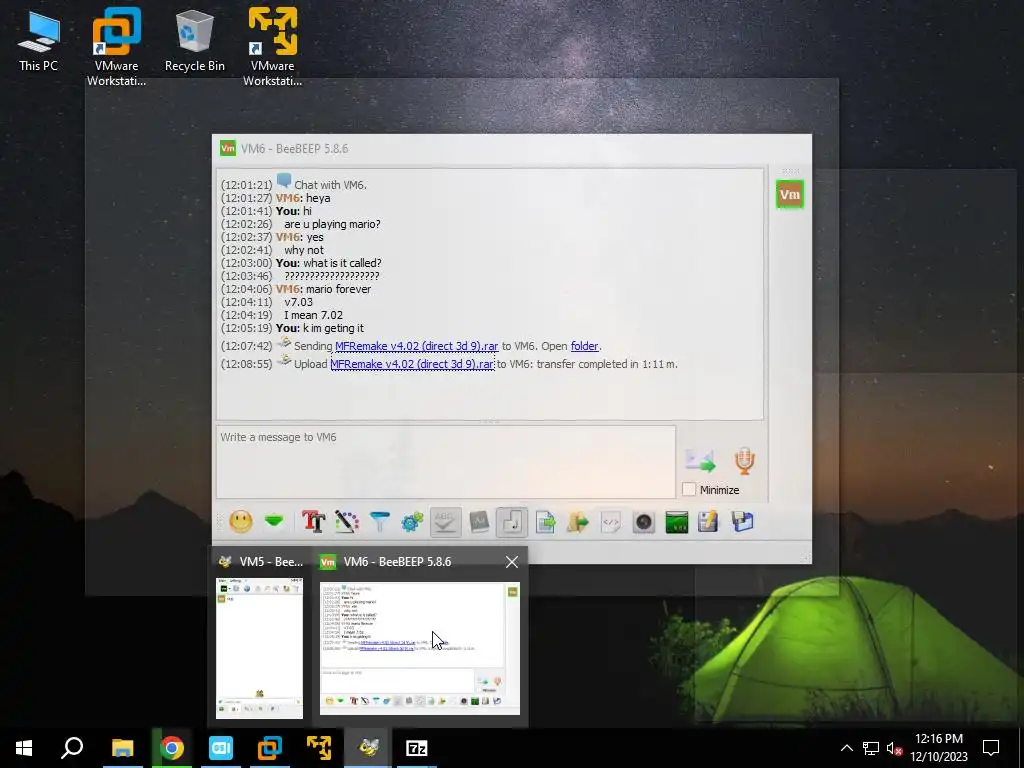The image size is (1024, 768).
Task: Select the Recycle Bin desktop icon
Action: (x=195, y=41)
